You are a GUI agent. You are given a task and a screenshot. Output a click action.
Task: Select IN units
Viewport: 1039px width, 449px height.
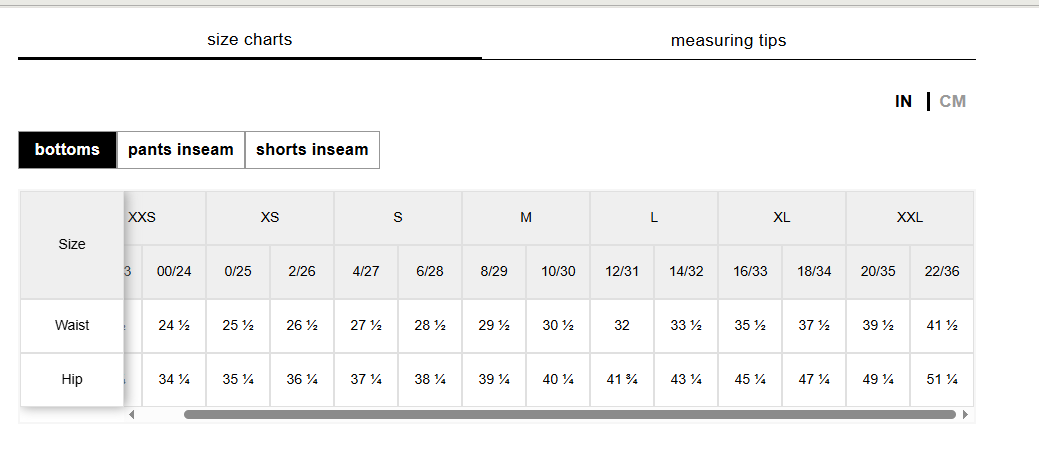pyautogui.click(x=903, y=101)
